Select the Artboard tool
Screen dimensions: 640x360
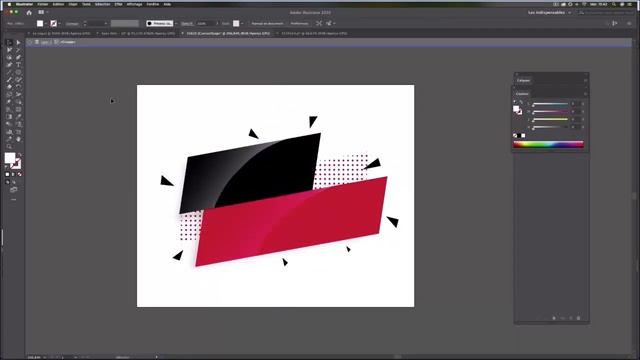(x=18, y=131)
